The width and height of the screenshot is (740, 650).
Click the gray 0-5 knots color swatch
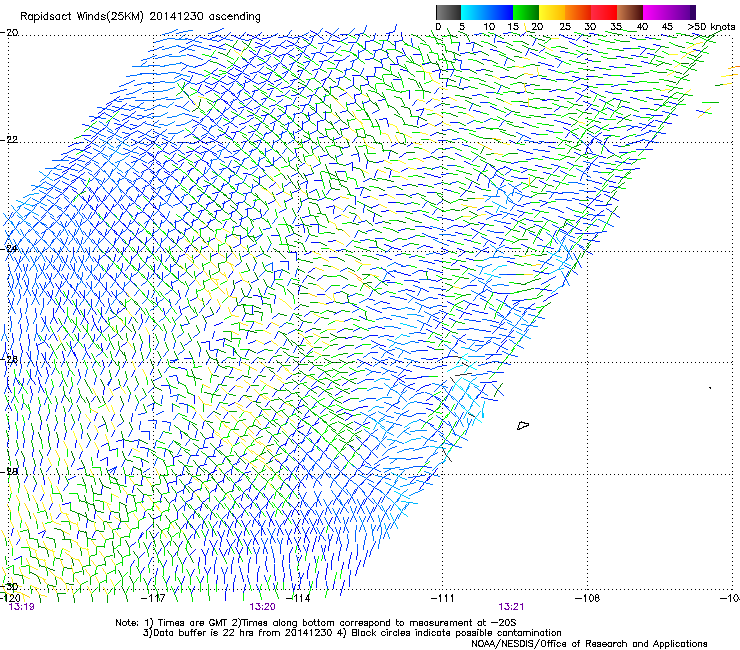[448, 12]
